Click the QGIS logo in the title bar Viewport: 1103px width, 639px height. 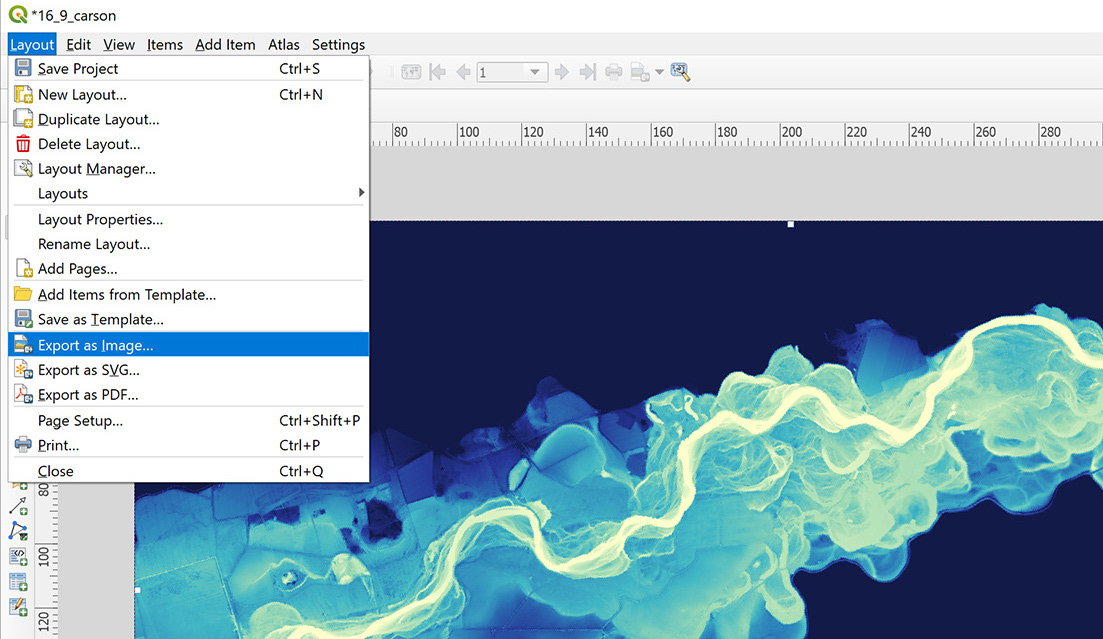(18, 14)
